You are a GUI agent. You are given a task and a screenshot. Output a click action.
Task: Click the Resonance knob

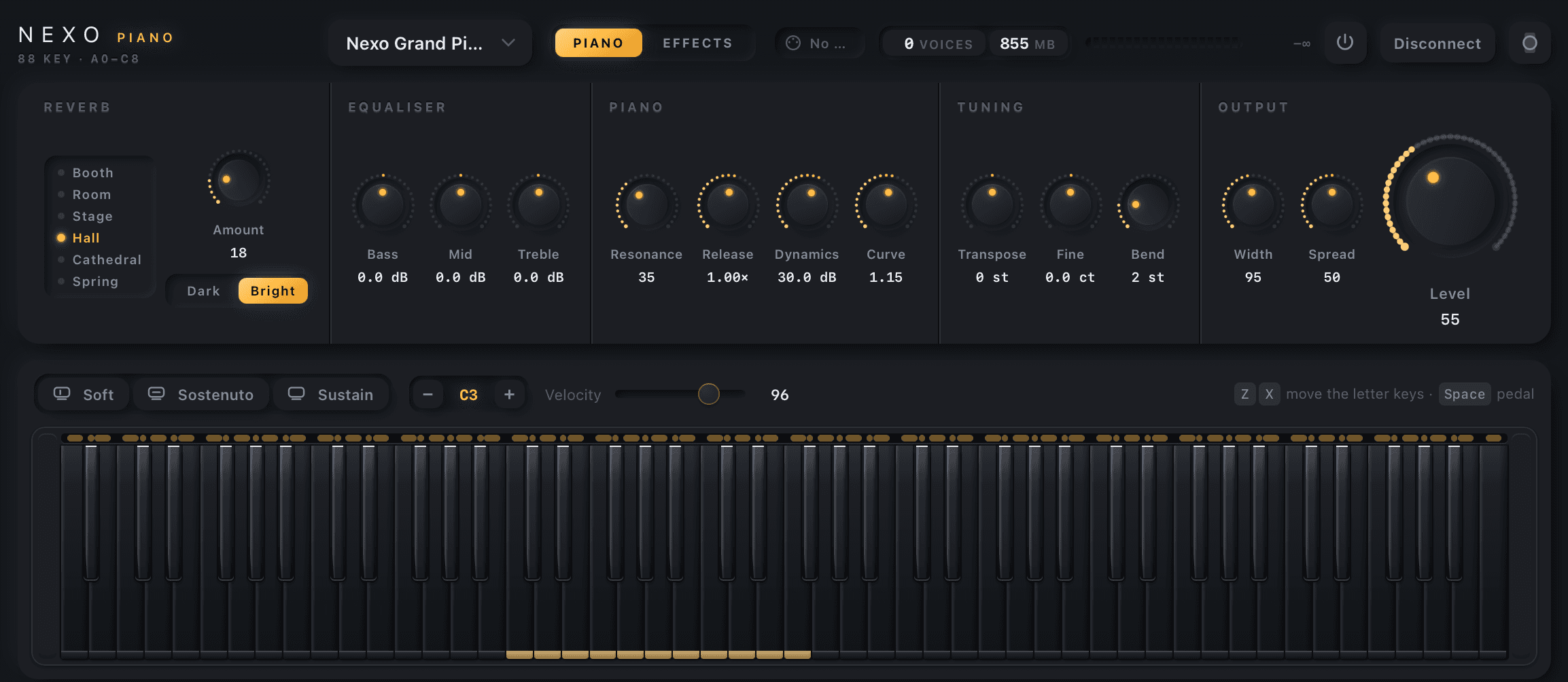pos(646,204)
